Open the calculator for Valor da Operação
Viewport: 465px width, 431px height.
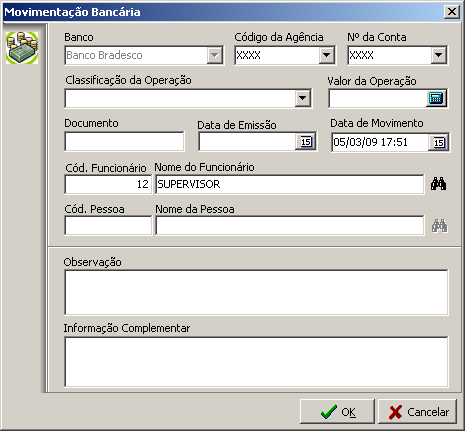tap(436, 98)
